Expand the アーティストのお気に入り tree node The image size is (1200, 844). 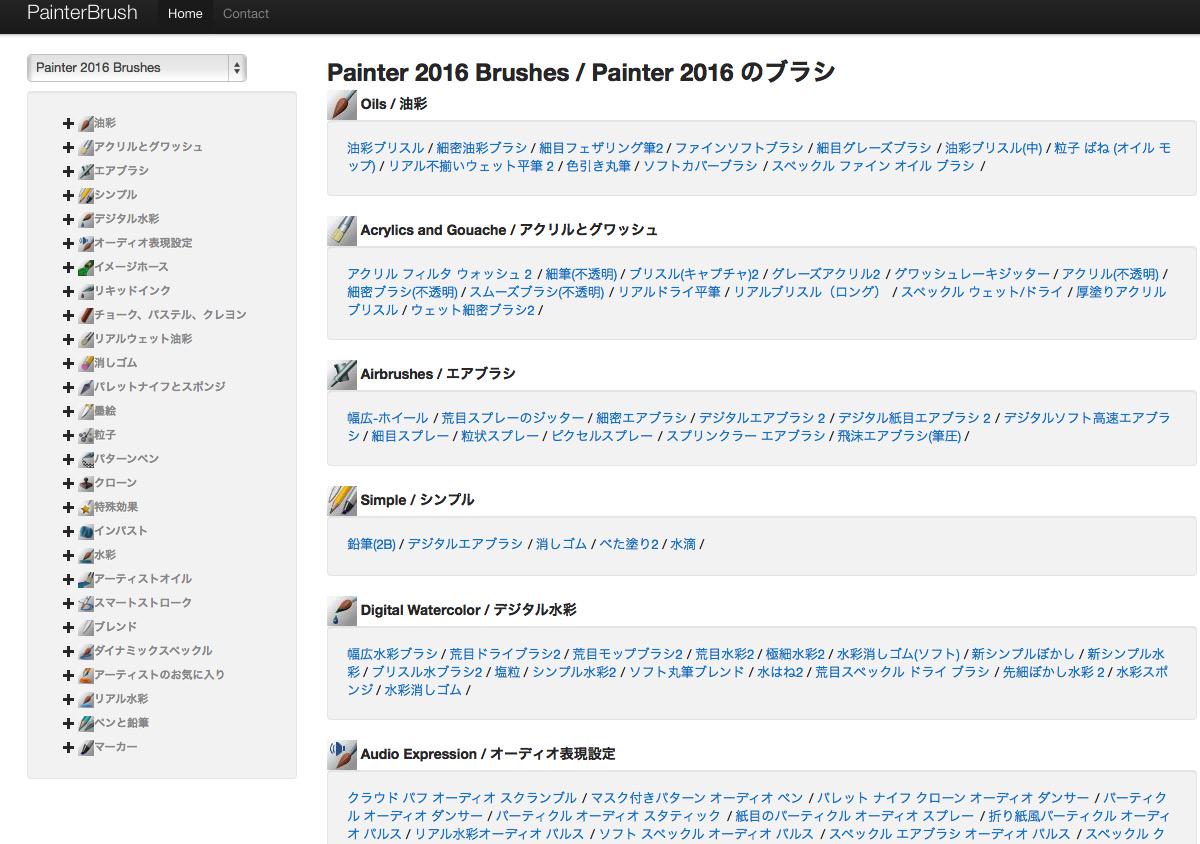click(x=68, y=675)
